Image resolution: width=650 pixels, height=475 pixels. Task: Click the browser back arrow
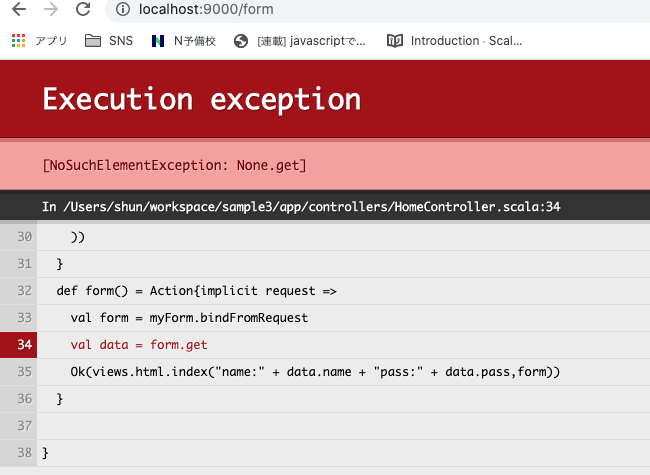[19, 9]
